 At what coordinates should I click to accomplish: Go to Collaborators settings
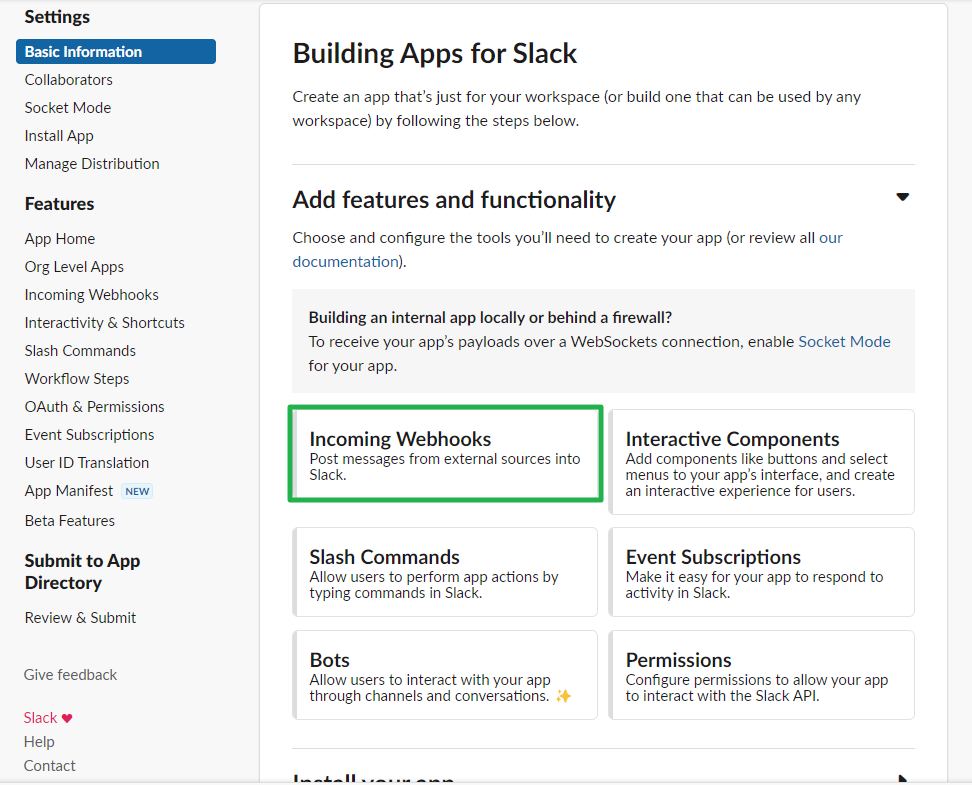pyautogui.click(x=69, y=80)
